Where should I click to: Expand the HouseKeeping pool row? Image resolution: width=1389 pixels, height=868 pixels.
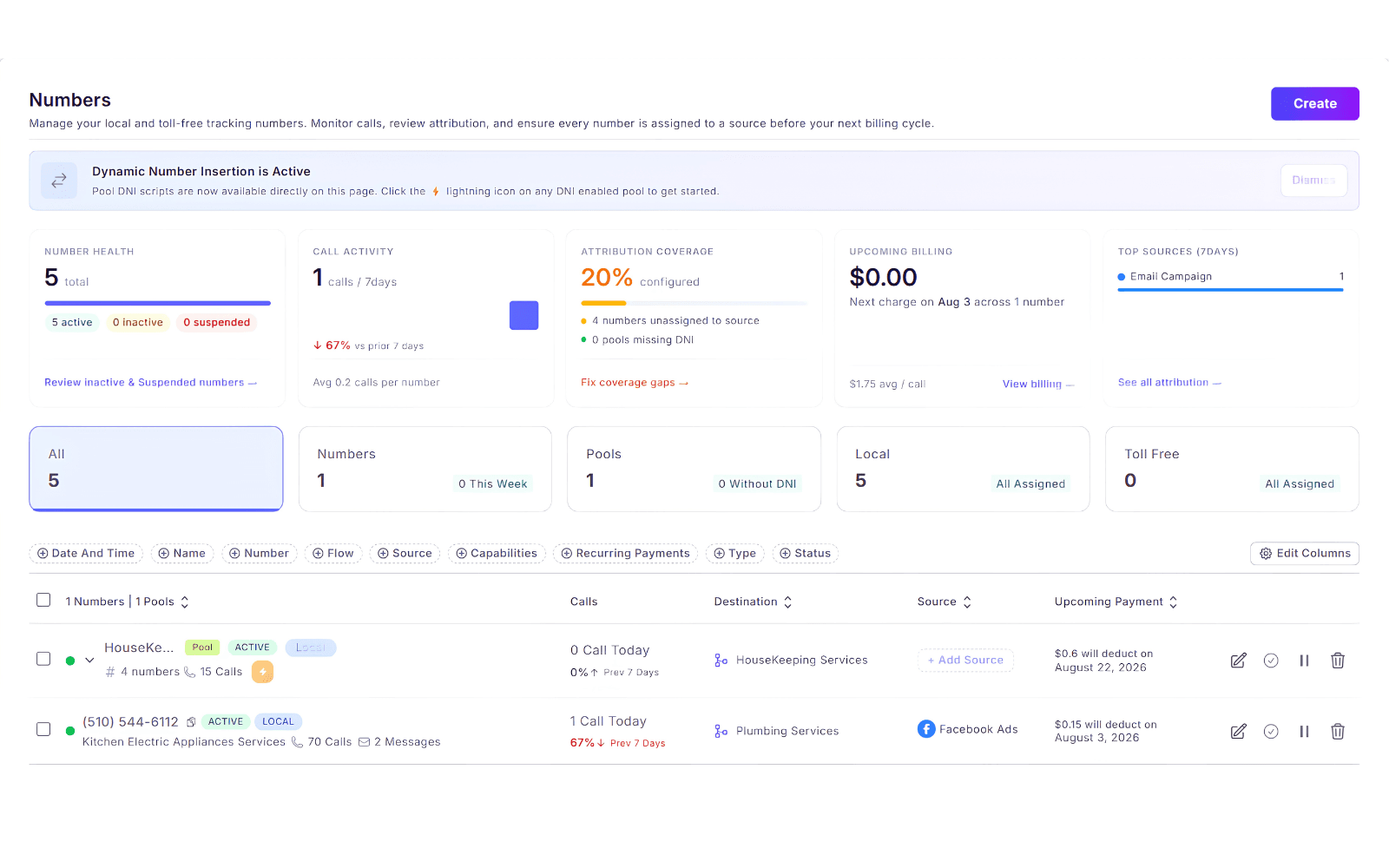(89, 661)
